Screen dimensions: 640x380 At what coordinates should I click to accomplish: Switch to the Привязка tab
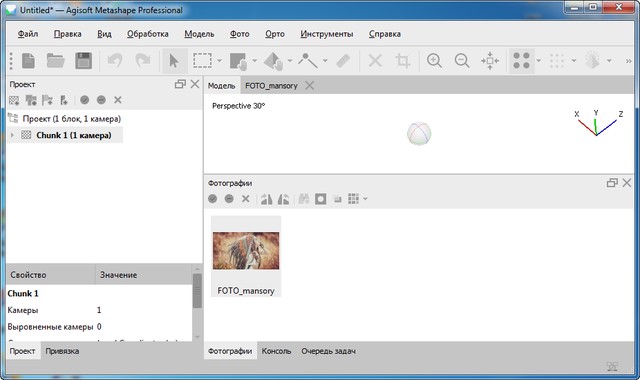62,351
